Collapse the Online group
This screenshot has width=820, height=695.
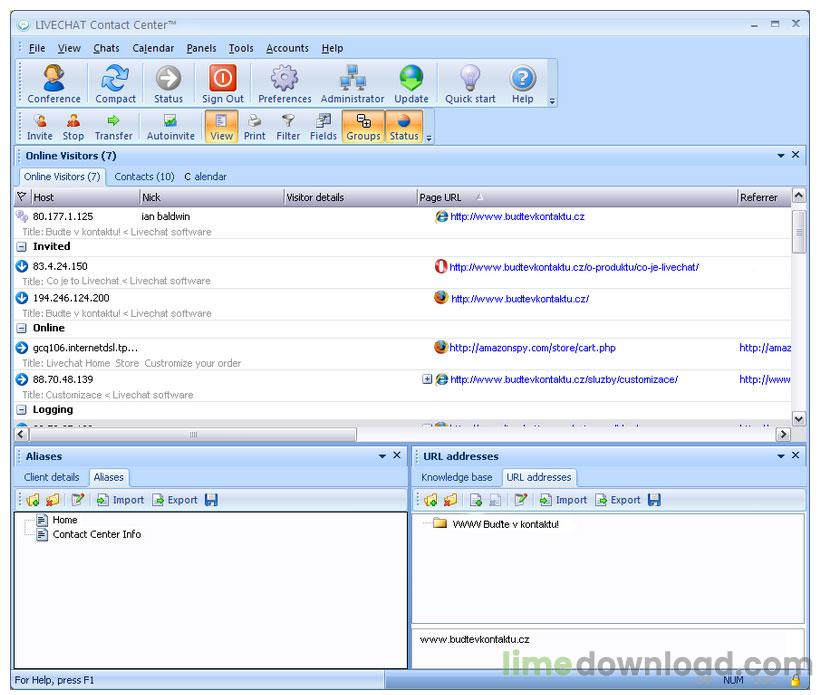[22, 329]
